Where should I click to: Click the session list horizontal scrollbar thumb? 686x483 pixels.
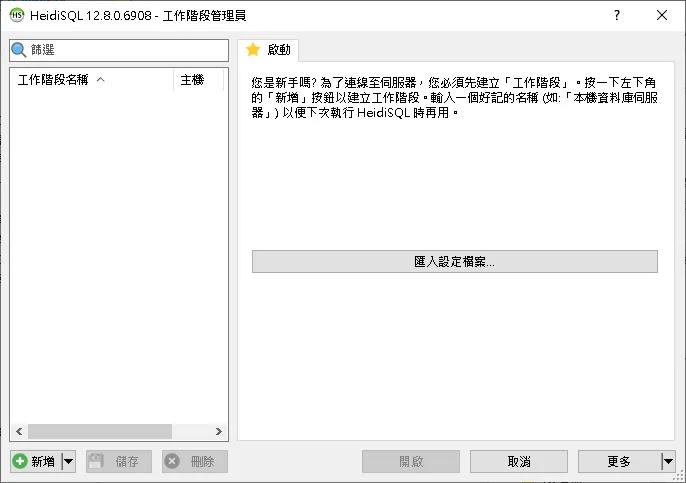[100, 431]
